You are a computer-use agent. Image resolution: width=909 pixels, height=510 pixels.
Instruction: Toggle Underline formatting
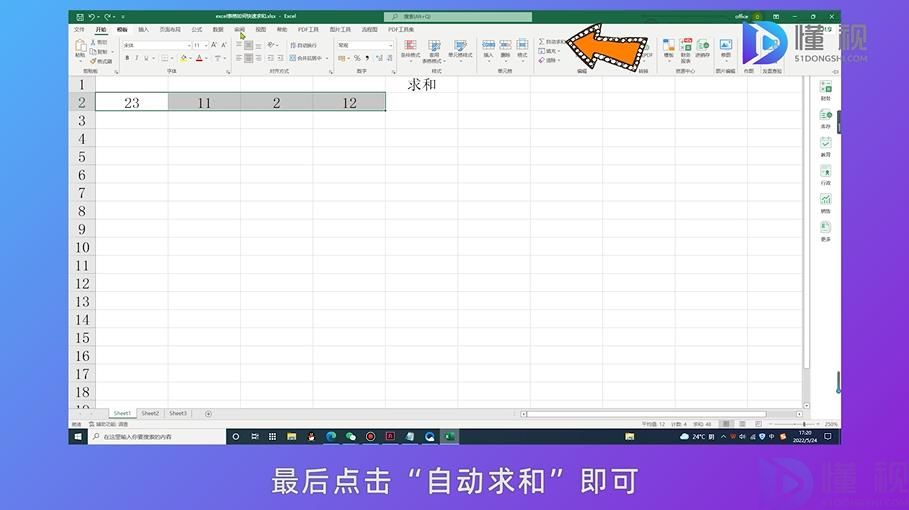[x=146, y=58]
